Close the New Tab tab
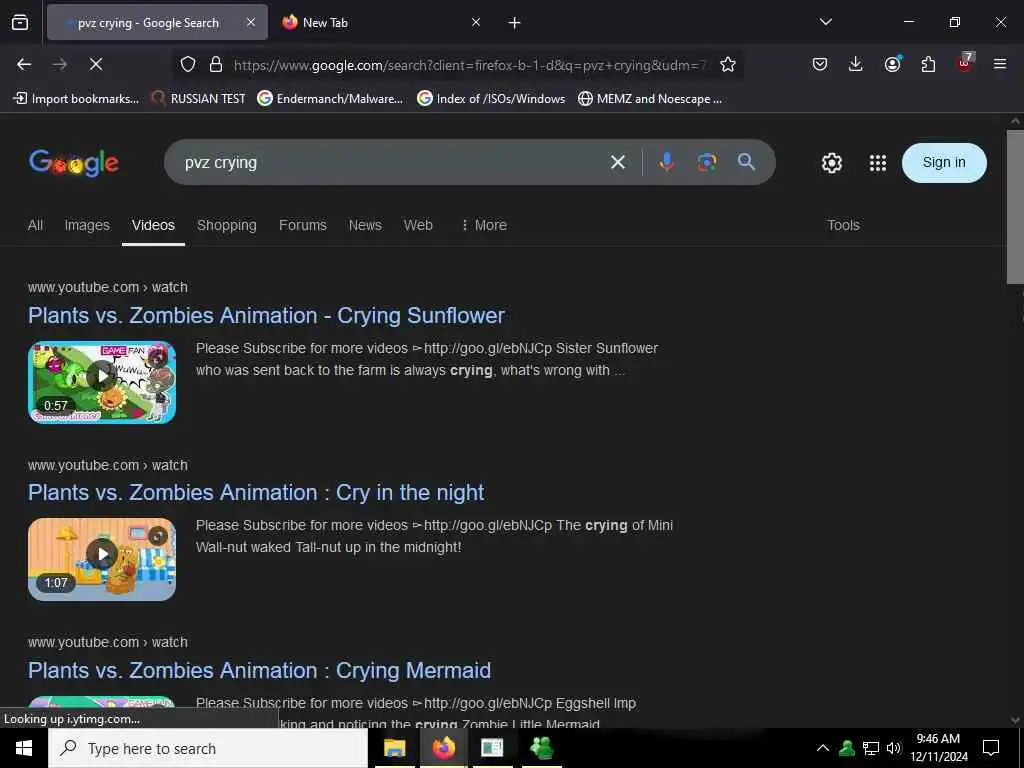 point(476,22)
